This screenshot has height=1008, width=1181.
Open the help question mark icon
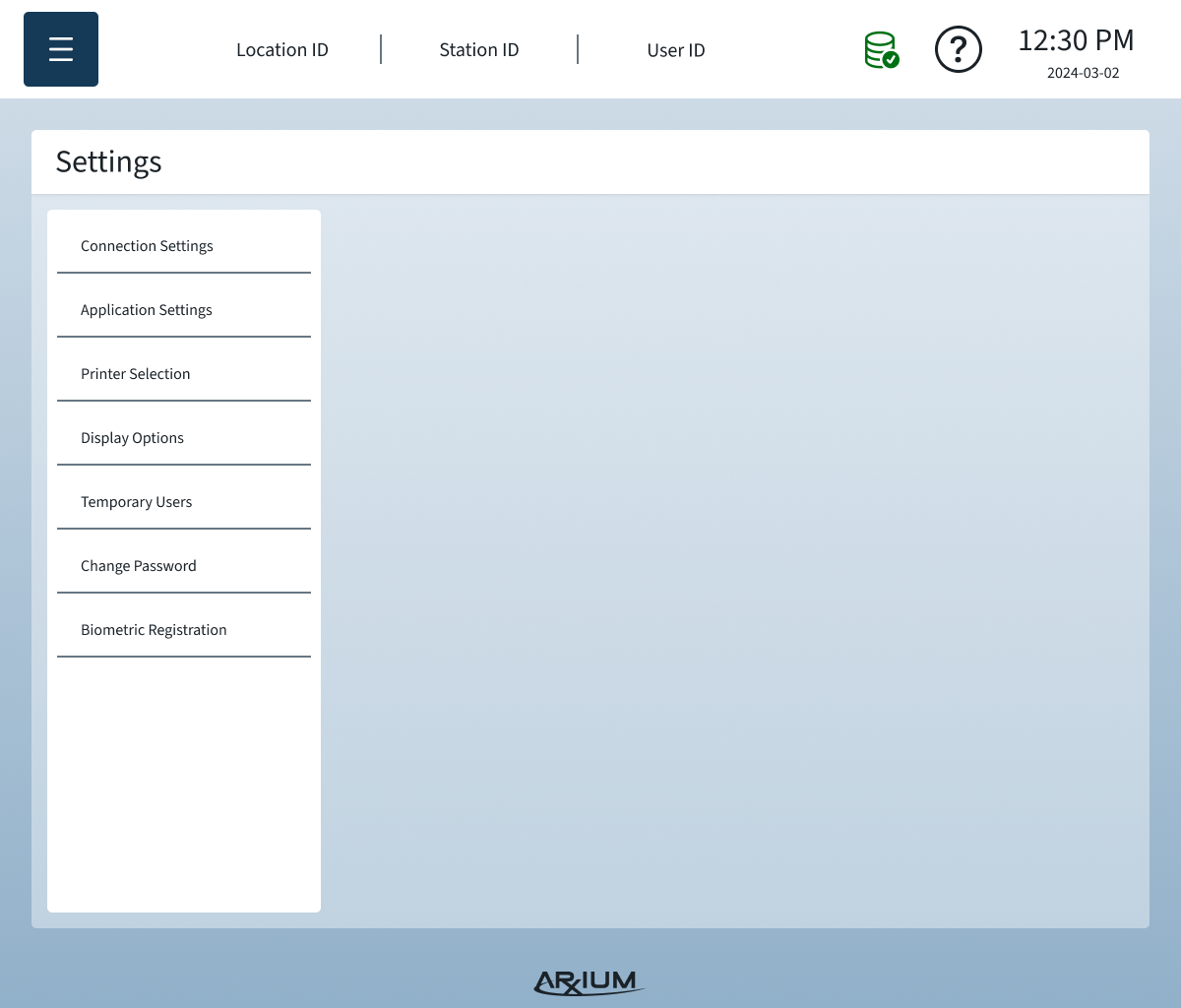point(959,49)
